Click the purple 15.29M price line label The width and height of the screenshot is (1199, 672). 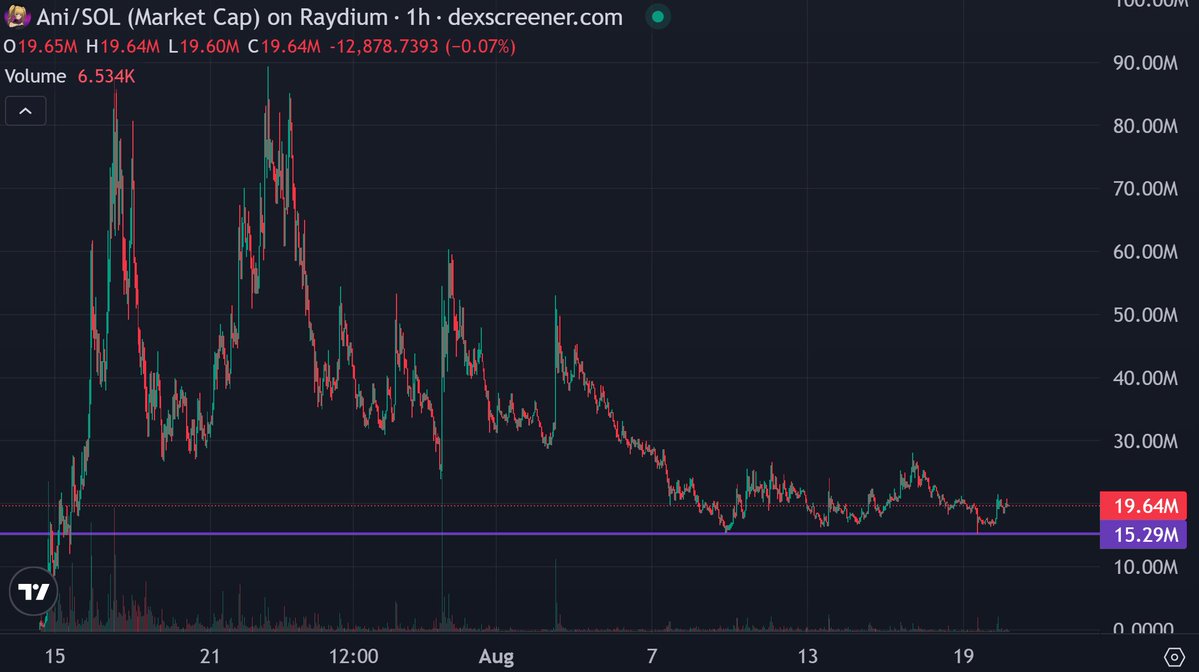1143,534
